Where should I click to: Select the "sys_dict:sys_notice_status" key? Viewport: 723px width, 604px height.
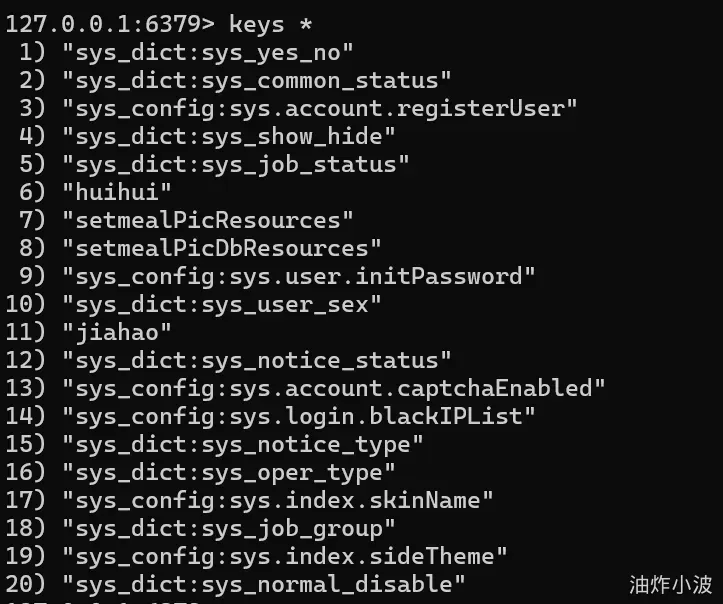(257, 359)
